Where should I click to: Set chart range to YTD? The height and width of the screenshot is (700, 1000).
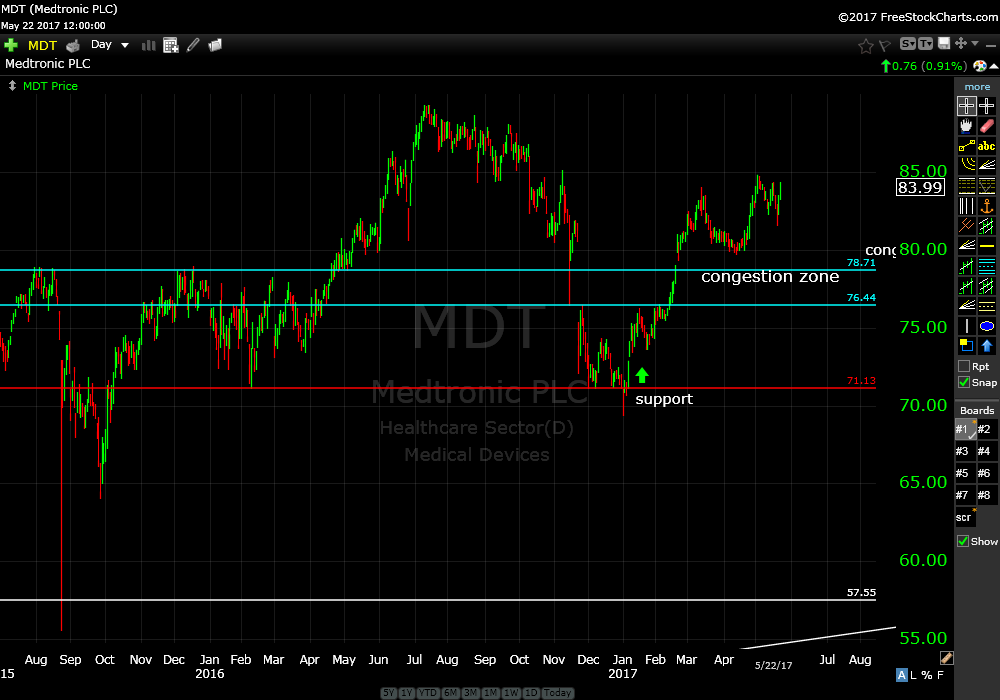pyautogui.click(x=427, y=693)
